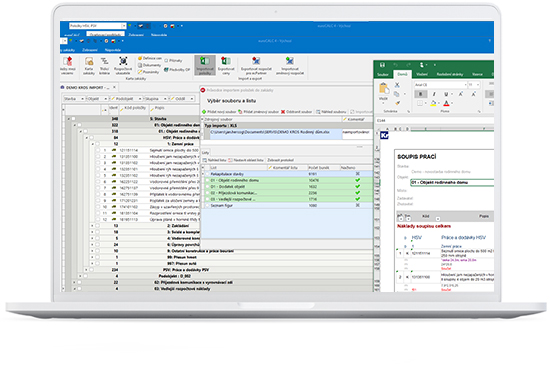Open Objekt filter dropdown
Image resolution: width=550 pixels, height=382 pixels.
tap(106, 99)
